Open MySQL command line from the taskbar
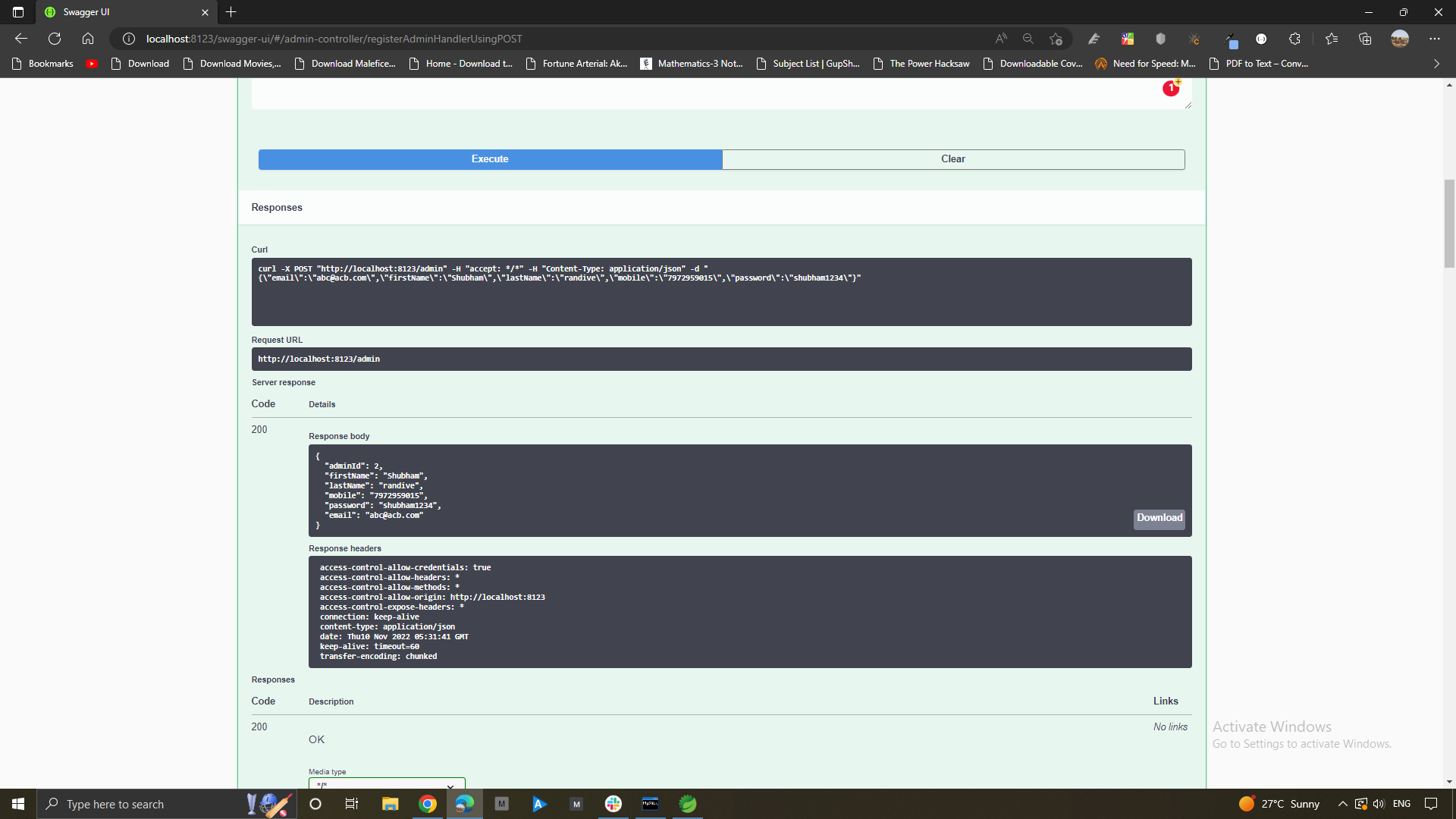 click(650, 804)
